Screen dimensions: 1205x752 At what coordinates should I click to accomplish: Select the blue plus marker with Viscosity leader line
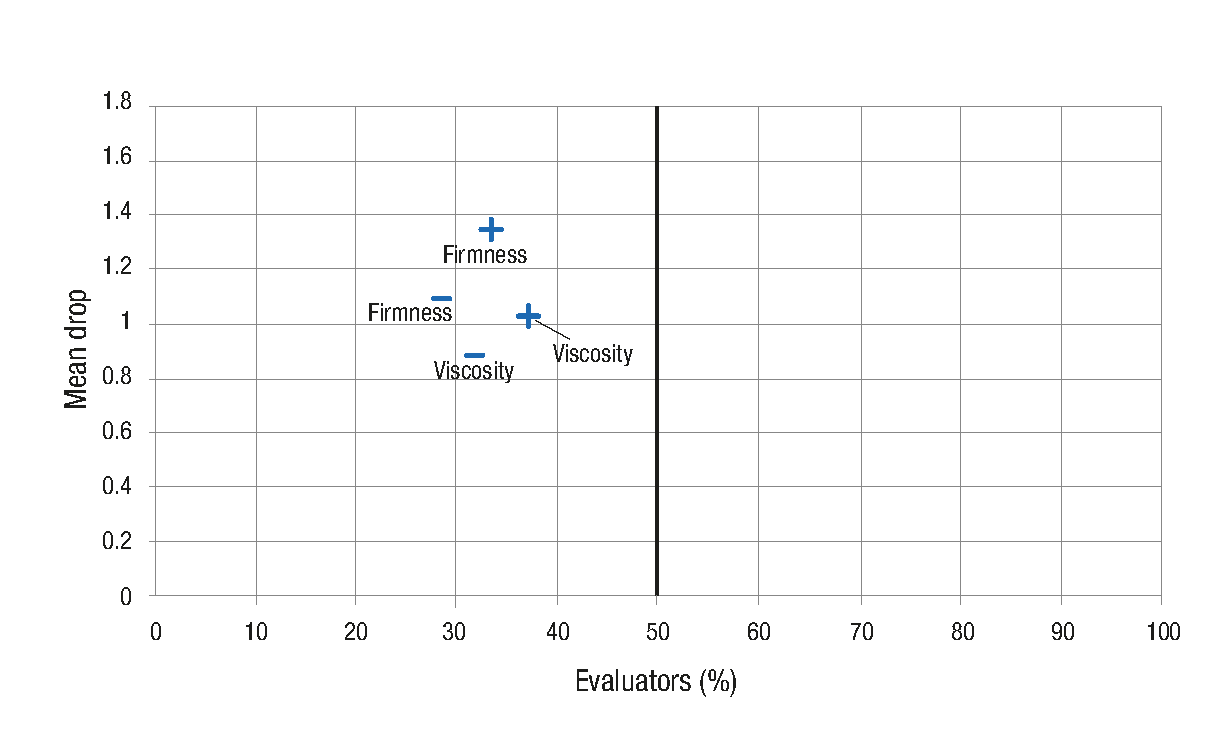[528, 317]
